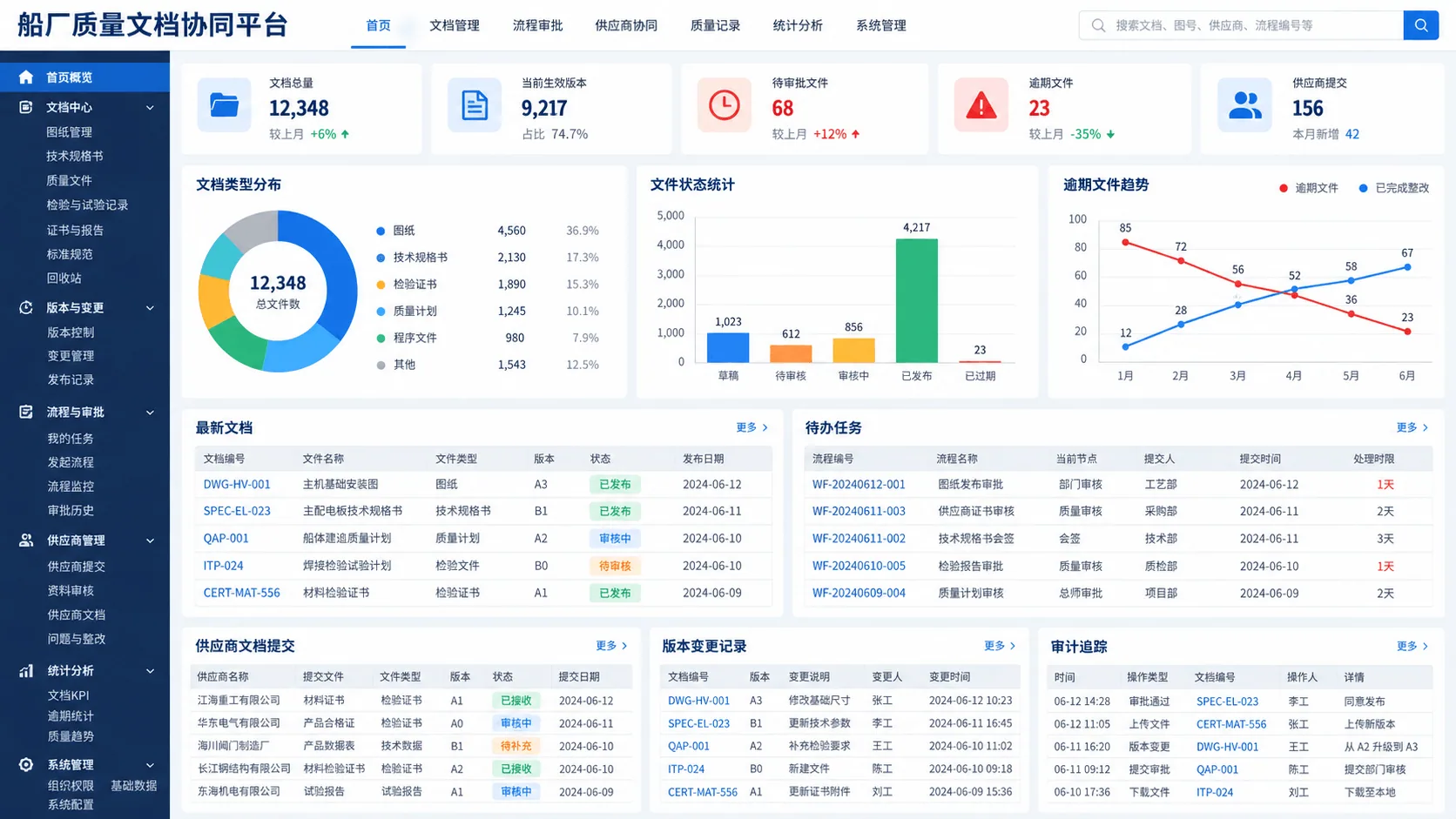This screenshot has width=1456, height=819.
Task: Click the green up arrow next to +6%
Action: tap(345, 134)
